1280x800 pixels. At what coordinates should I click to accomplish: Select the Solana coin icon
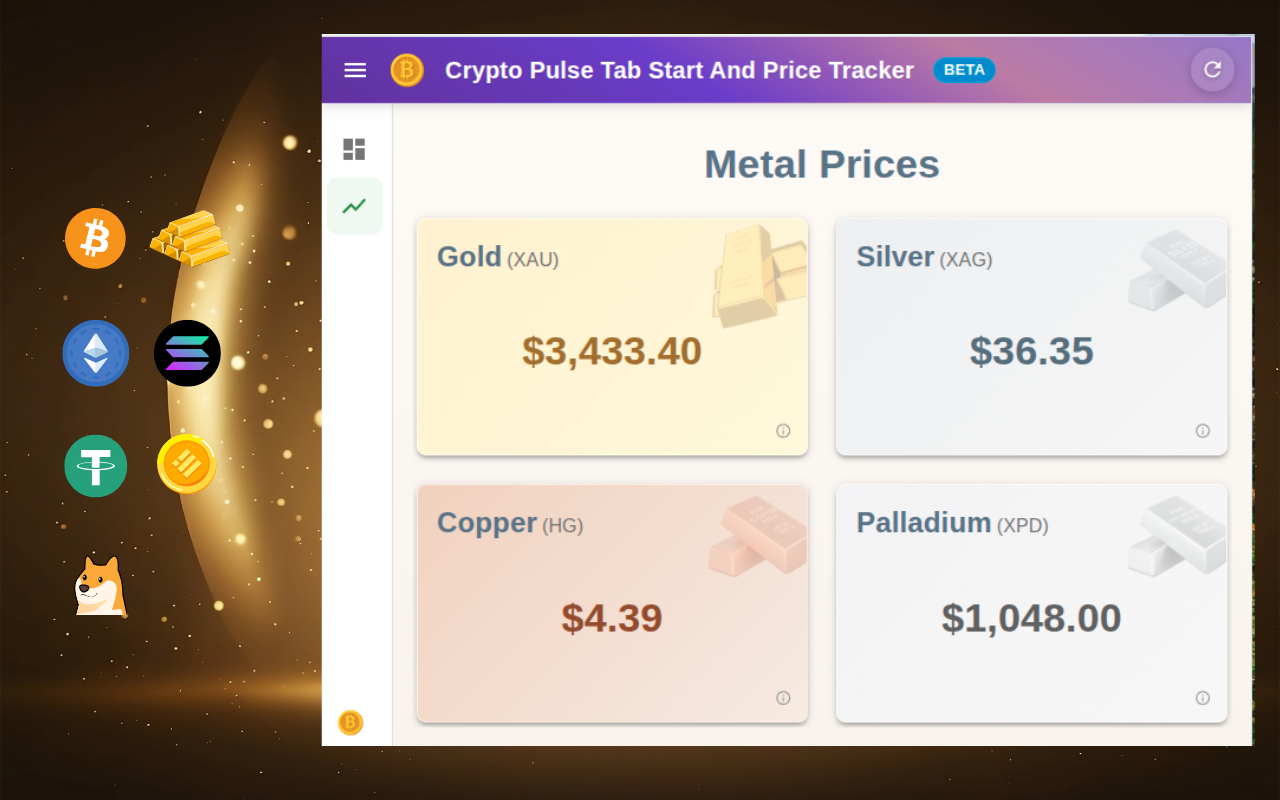pyautogui.click(x=187, y=353)
